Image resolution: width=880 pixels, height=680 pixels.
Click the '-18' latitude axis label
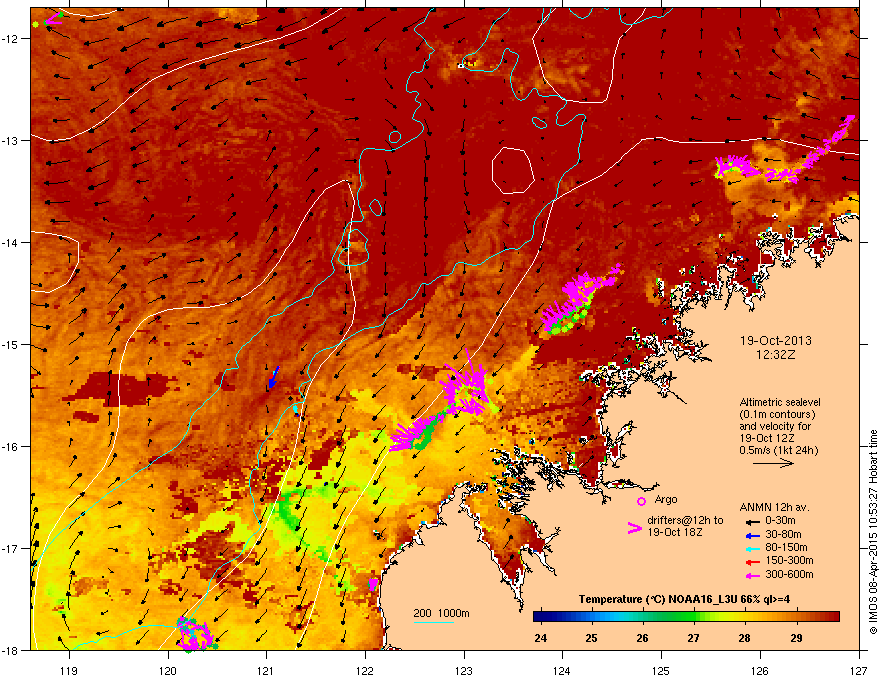tap(12, 650)
